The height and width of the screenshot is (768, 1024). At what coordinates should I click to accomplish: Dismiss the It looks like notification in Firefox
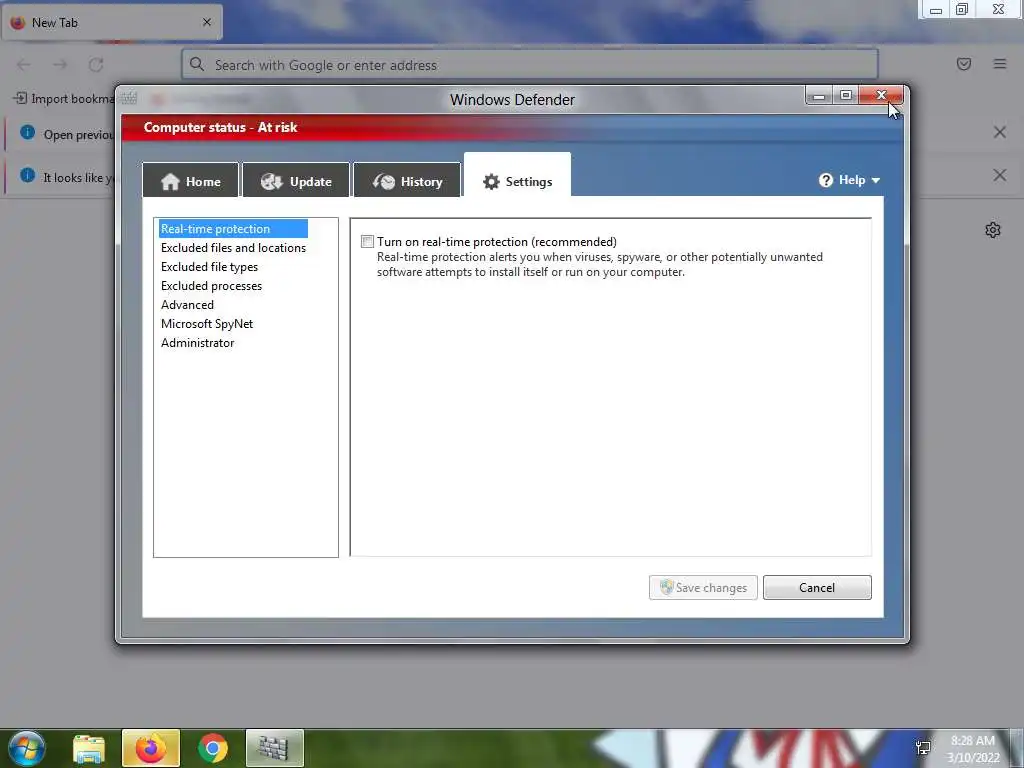click(999, 175)
